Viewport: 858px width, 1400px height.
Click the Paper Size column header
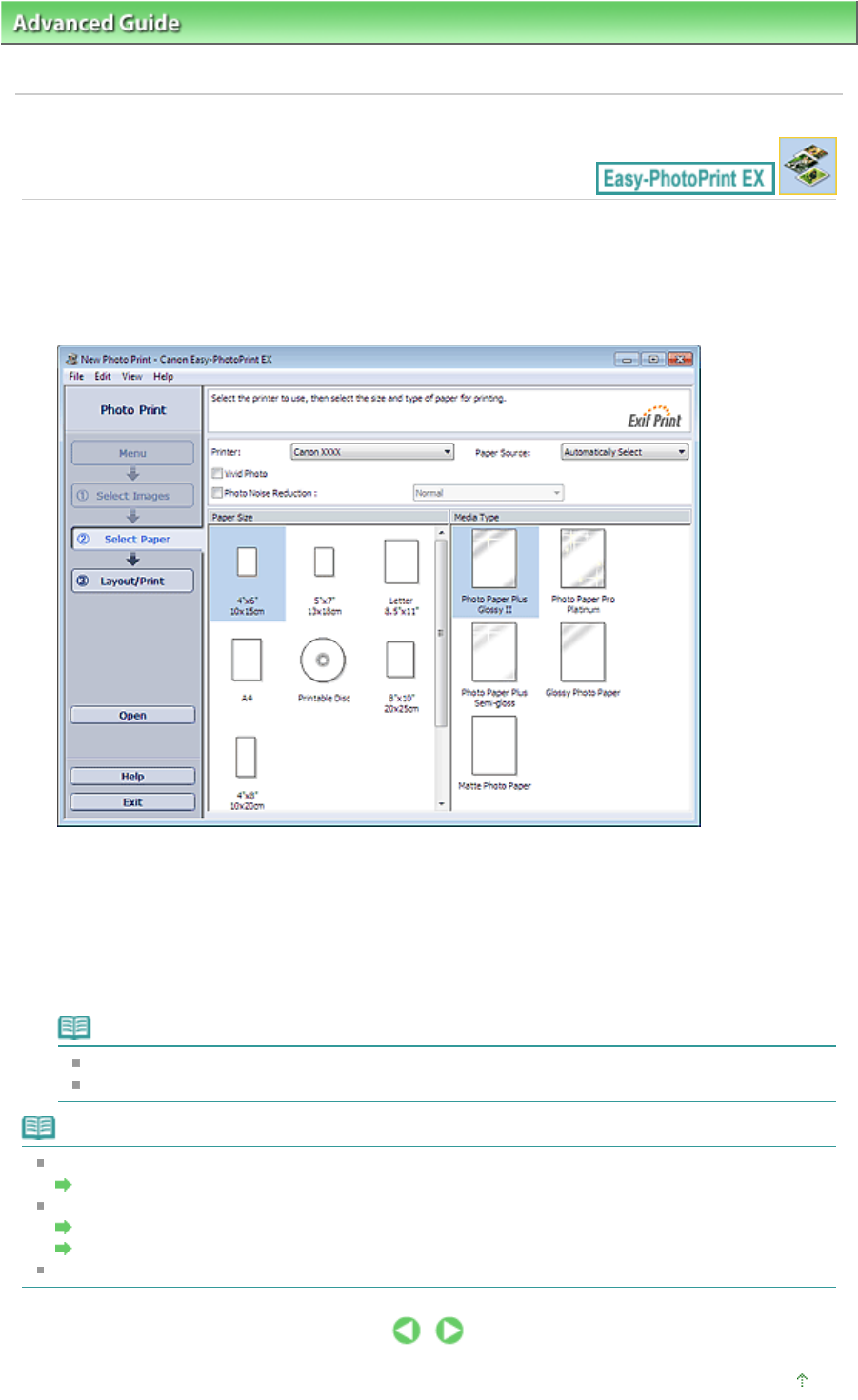point(329,517)
